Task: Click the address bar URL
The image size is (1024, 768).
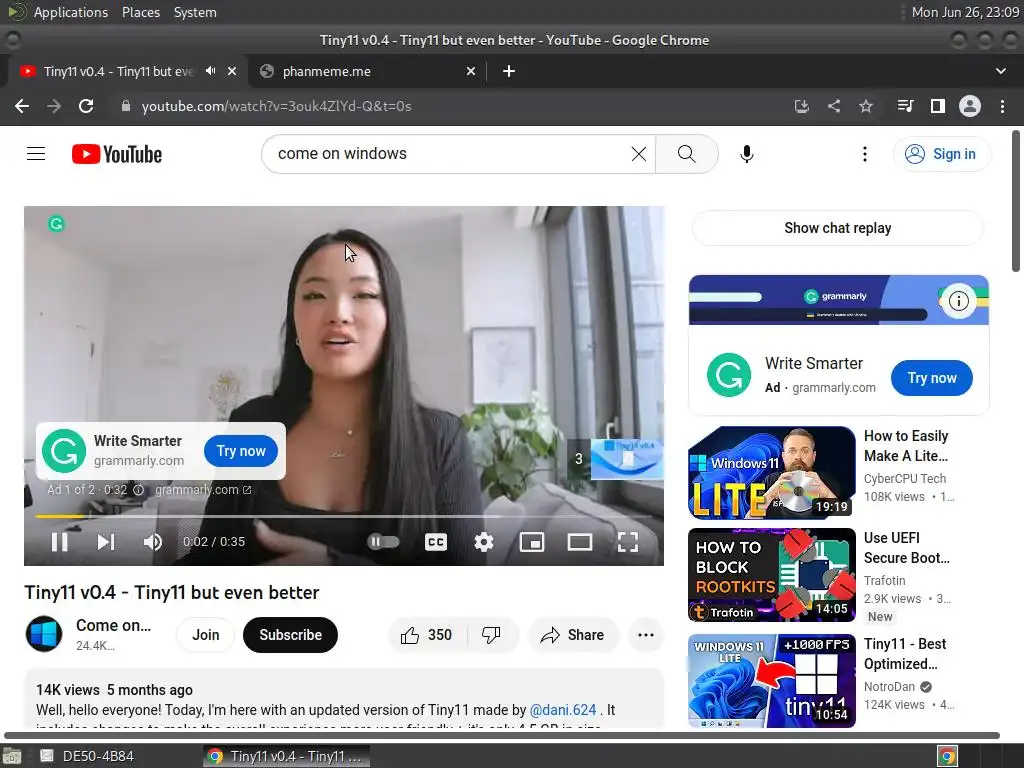Action: pyautogui.click(x=276, y=106)
